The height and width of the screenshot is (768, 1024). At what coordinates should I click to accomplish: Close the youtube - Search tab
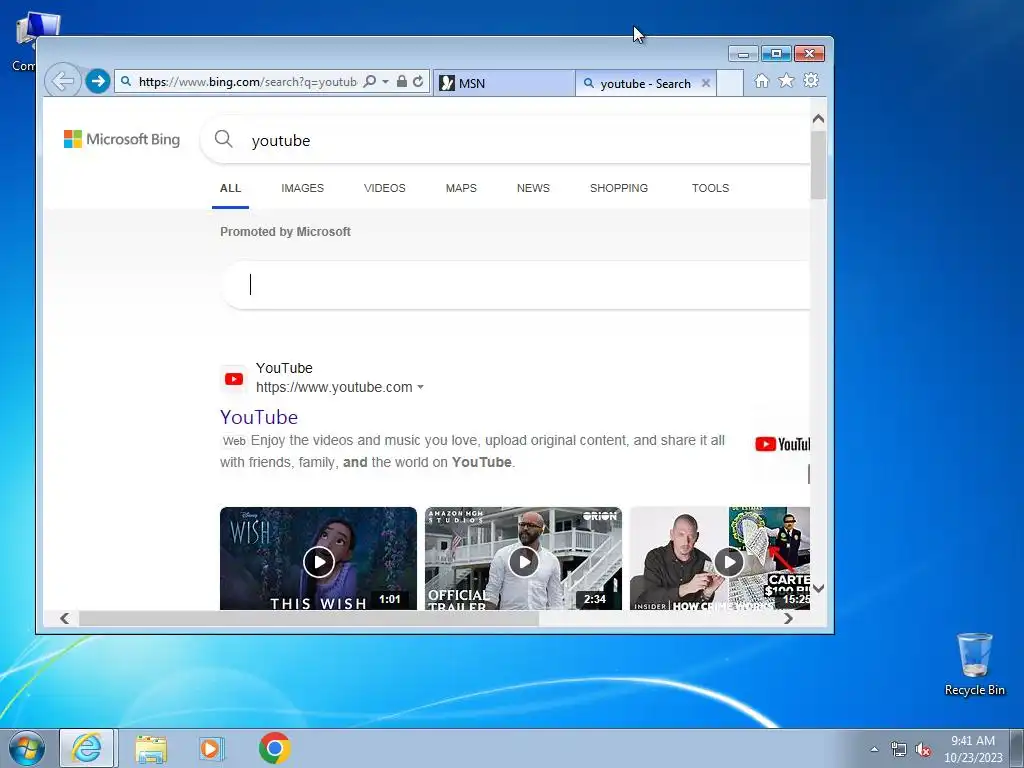click(x=706, y=83)
